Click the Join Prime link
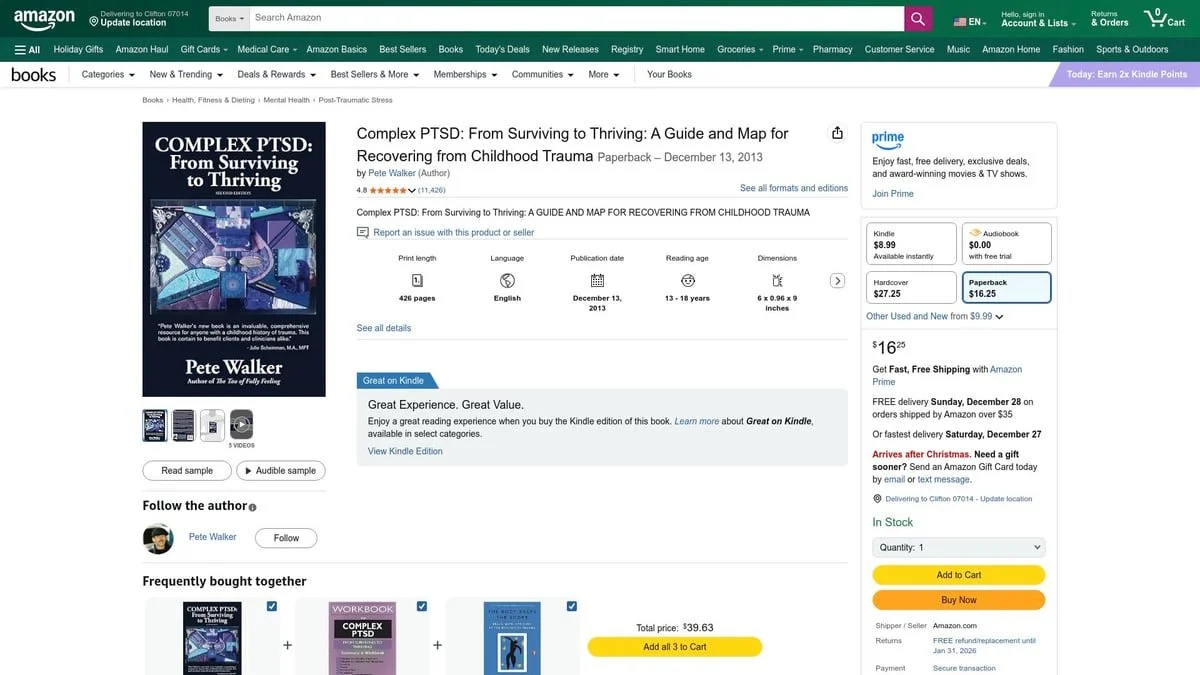 point(893,194)
